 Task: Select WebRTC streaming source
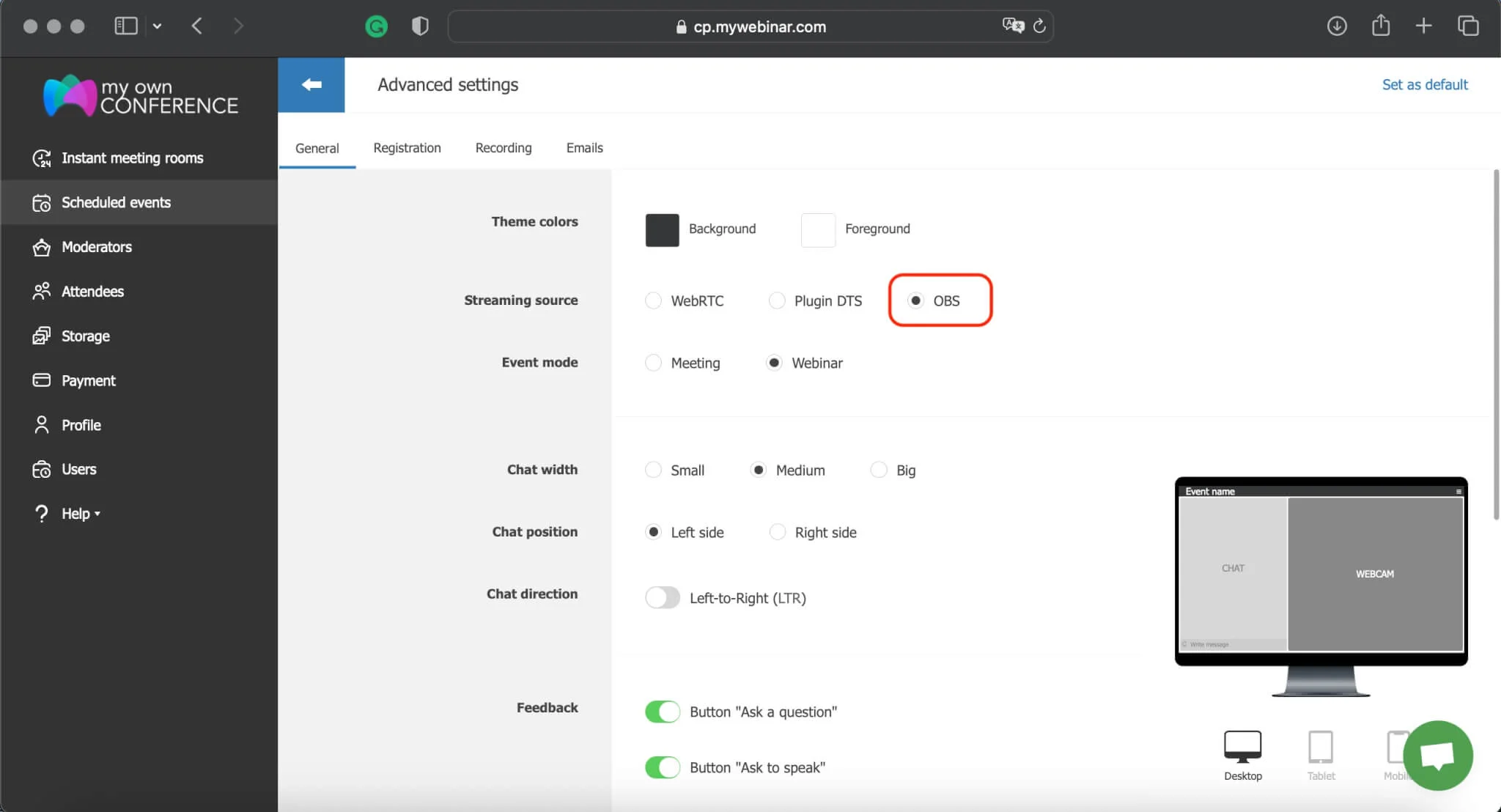pos(653,301)
